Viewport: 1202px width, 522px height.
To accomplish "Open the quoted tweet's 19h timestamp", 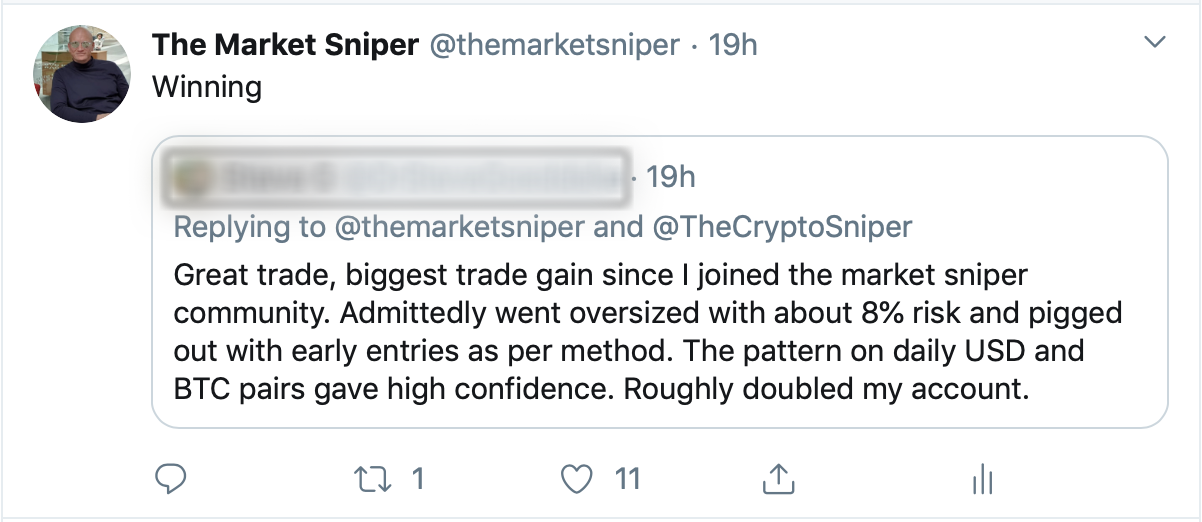I will point(670,178).
